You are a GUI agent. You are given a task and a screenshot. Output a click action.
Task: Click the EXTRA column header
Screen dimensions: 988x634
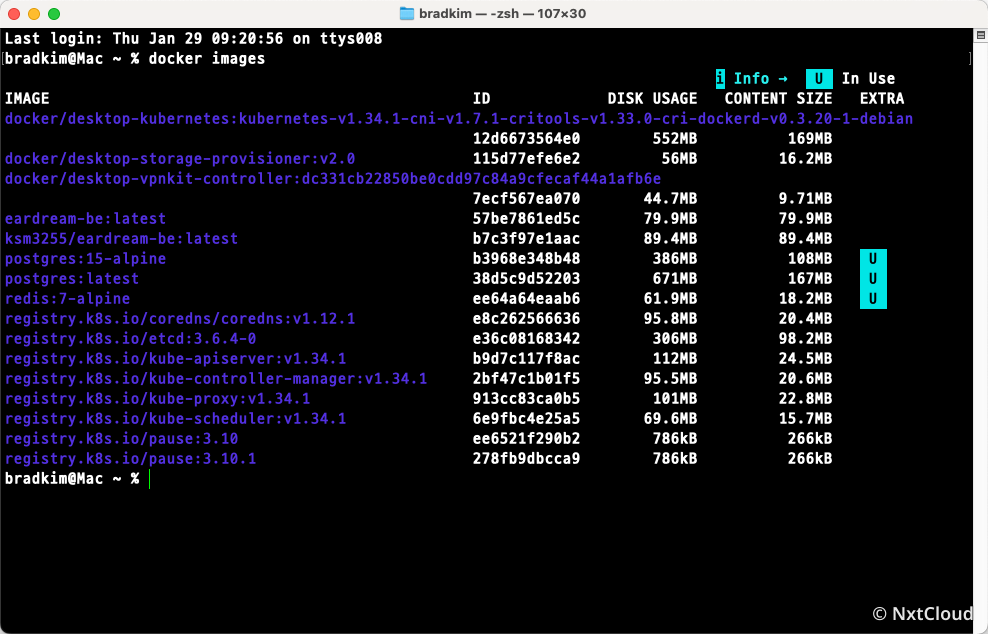click(x=882, y=98)
